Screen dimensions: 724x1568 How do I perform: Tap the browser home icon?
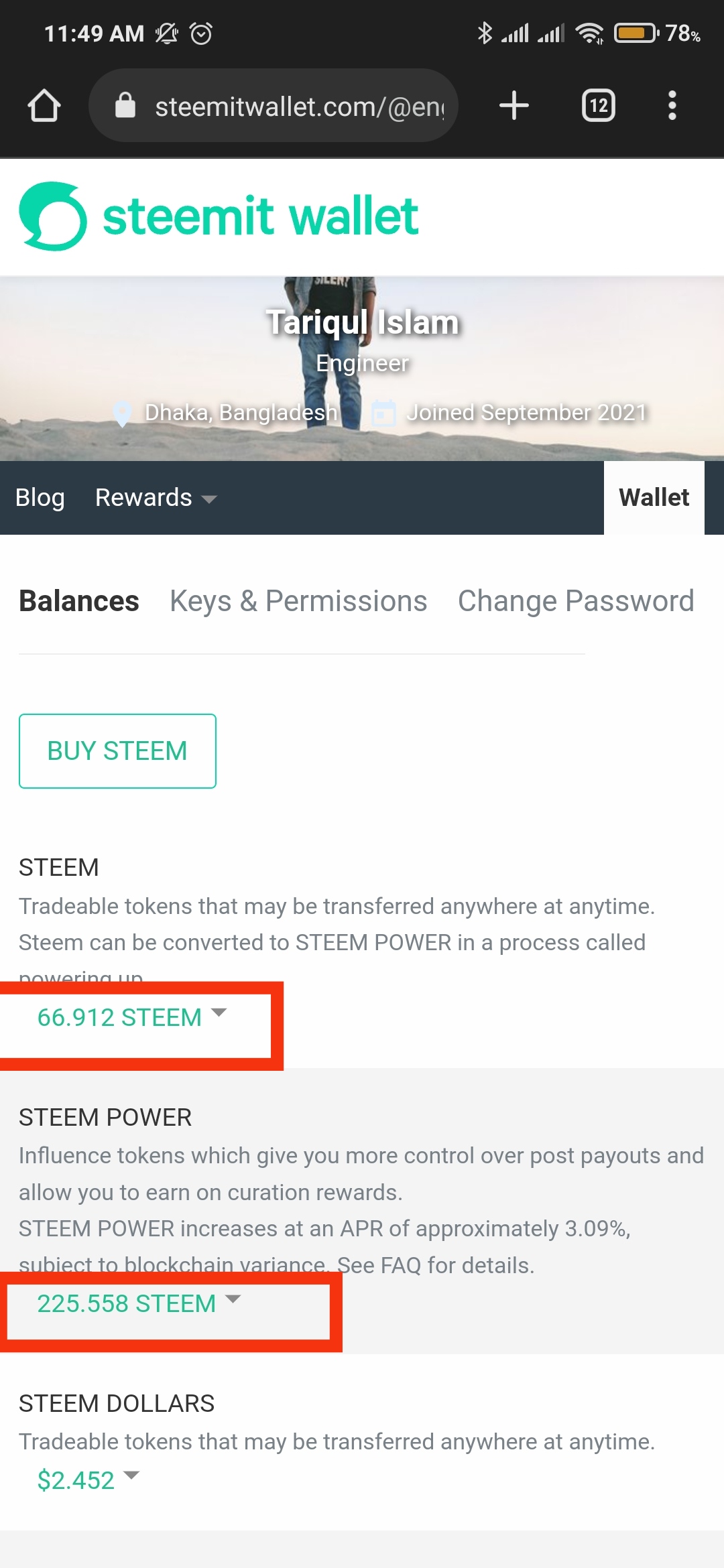[x=44, y=106]
